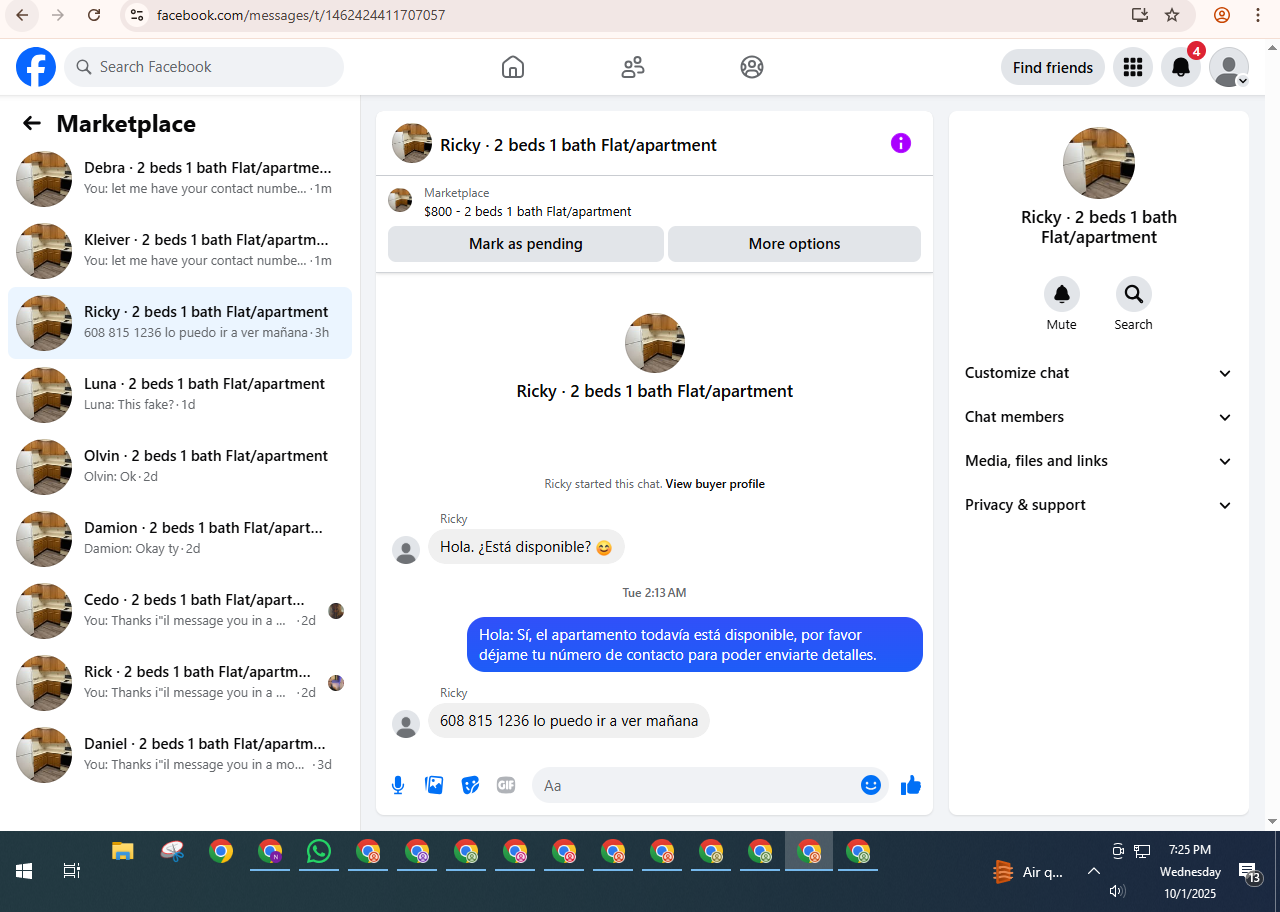Open the Windows notification center
This screenshot has height=912, width=1280.
(1250, 872)
